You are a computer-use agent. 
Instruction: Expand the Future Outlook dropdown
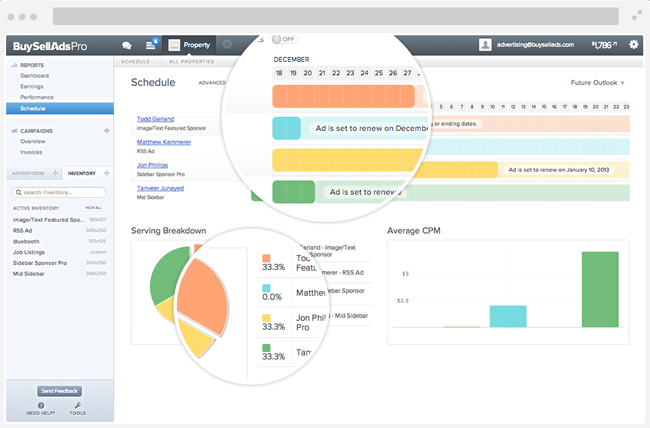coord(597,83)
